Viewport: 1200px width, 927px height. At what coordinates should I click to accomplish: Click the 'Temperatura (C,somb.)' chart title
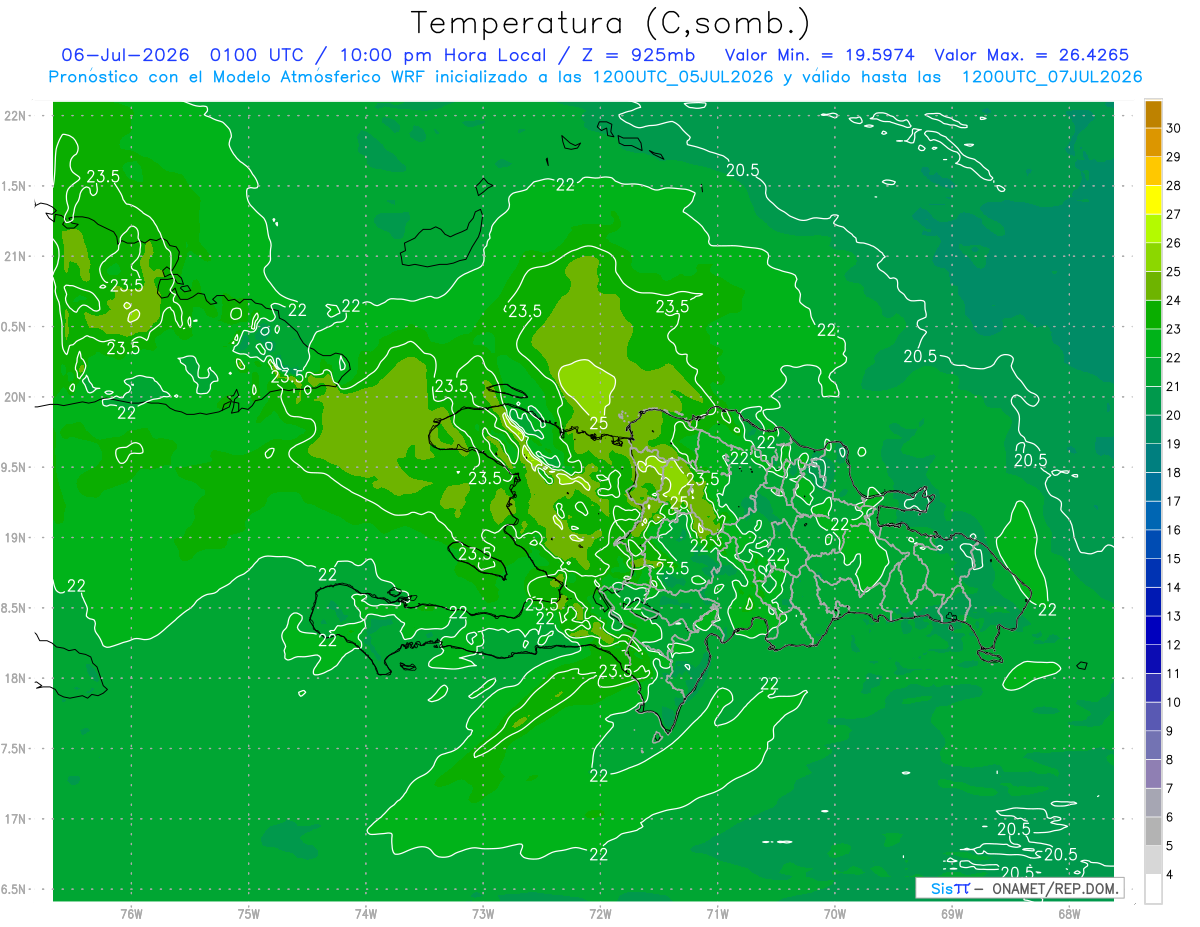(x=610, y=24)
